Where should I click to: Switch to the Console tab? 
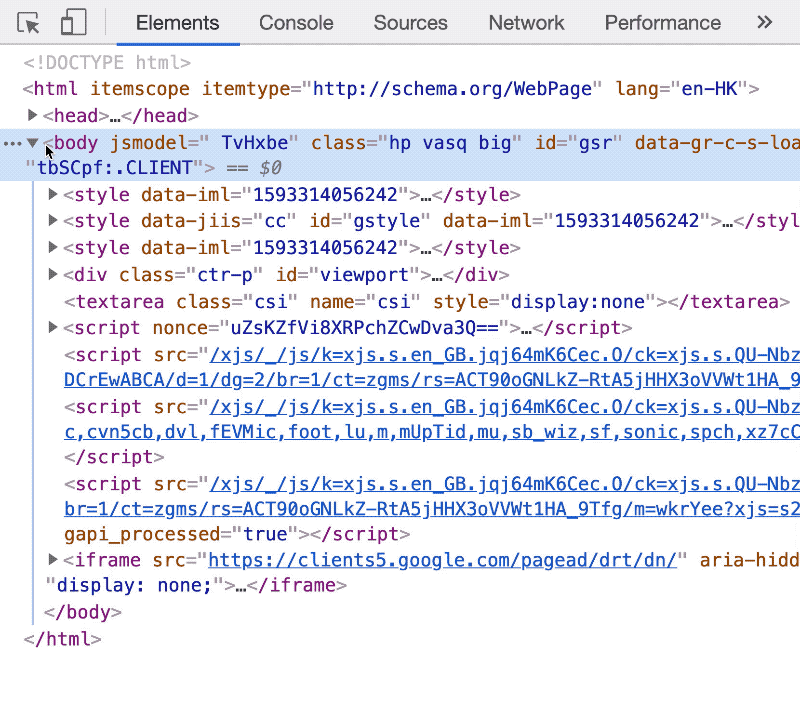point(296,23)
